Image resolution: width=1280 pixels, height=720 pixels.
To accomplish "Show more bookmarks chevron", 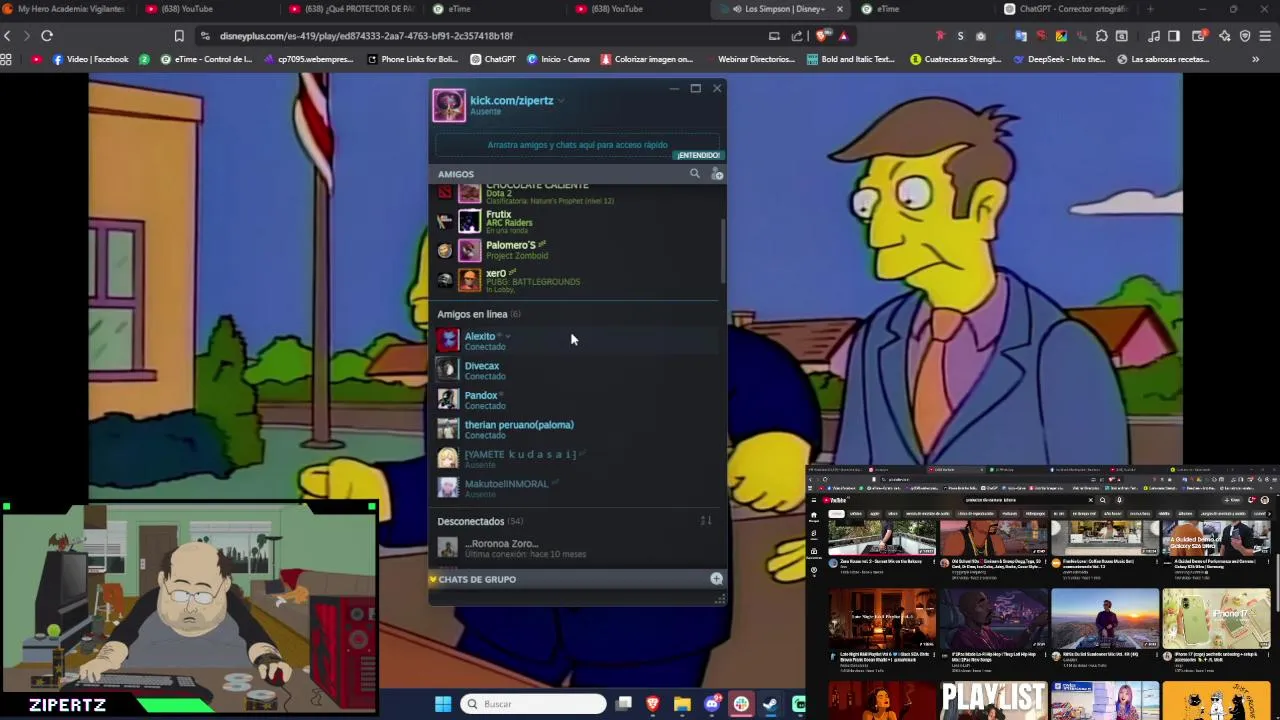I will [x=1256, y=59].
